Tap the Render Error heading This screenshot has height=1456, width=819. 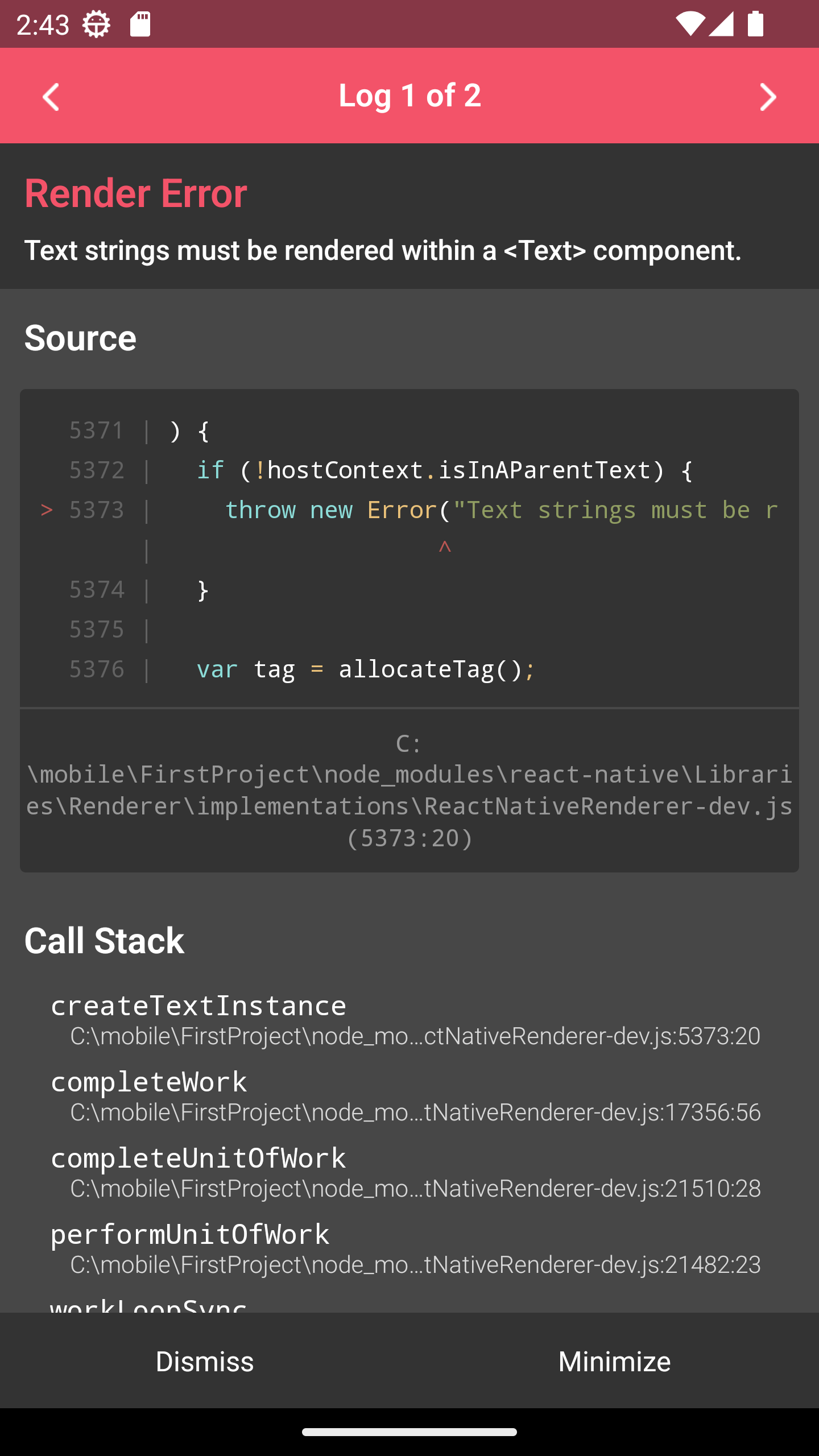(136, 193)
